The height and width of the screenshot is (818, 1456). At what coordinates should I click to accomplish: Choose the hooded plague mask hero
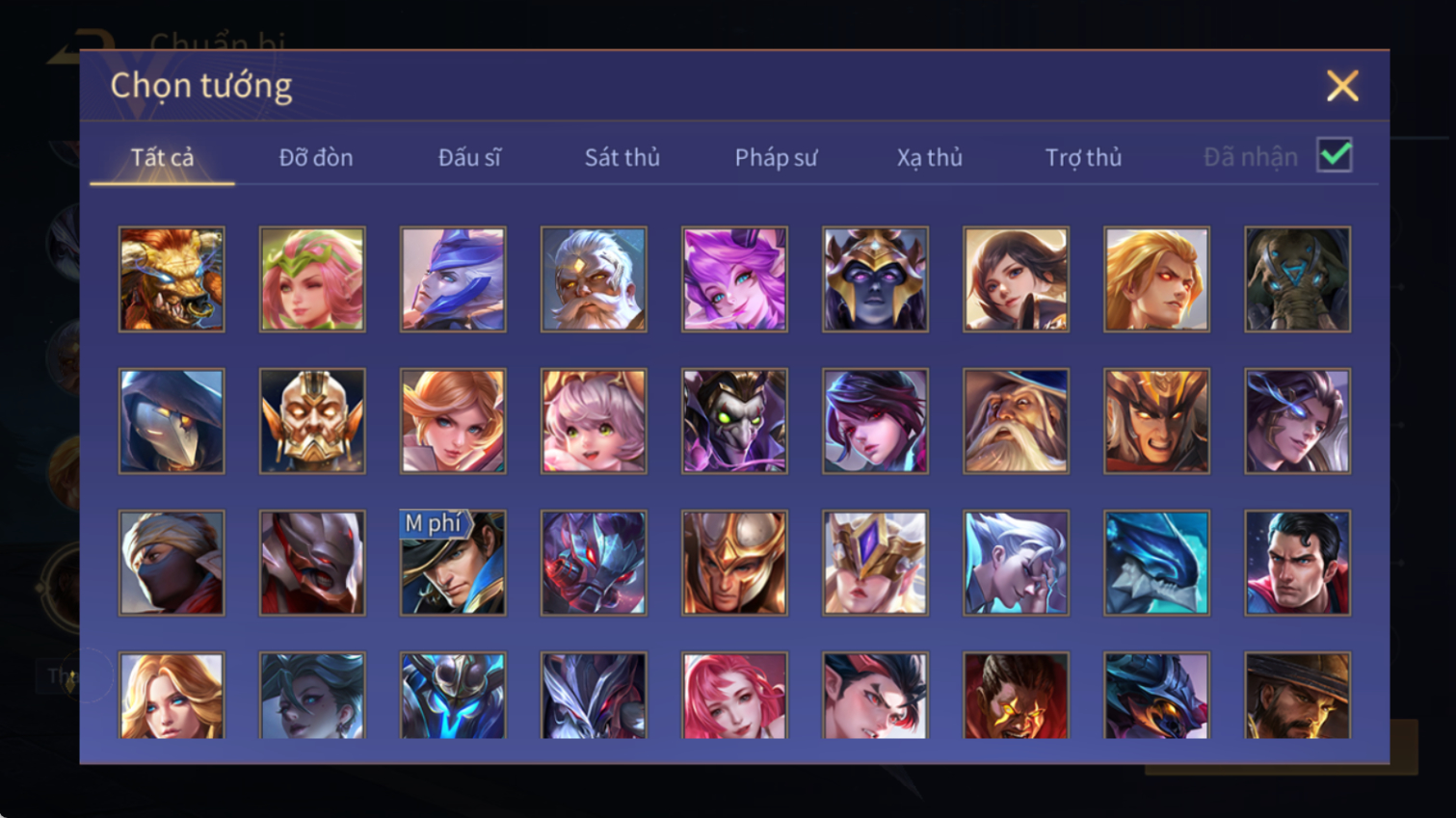172,421
